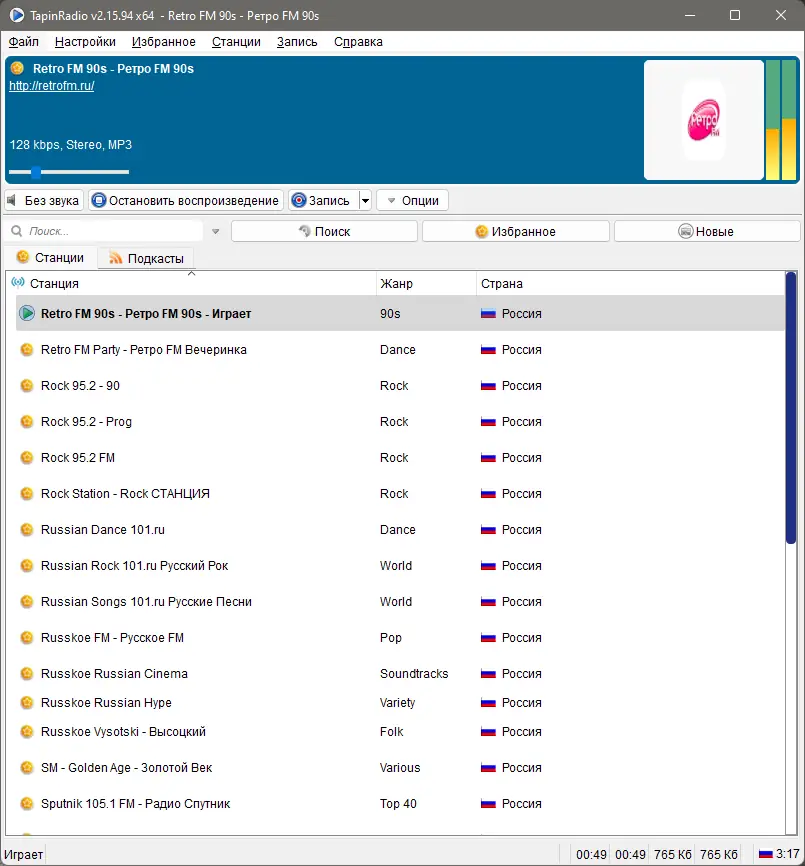Click star icon of Russian Dance 101.ru
The height and width of the screenshot is (866, 805).
tap(26, 530)
